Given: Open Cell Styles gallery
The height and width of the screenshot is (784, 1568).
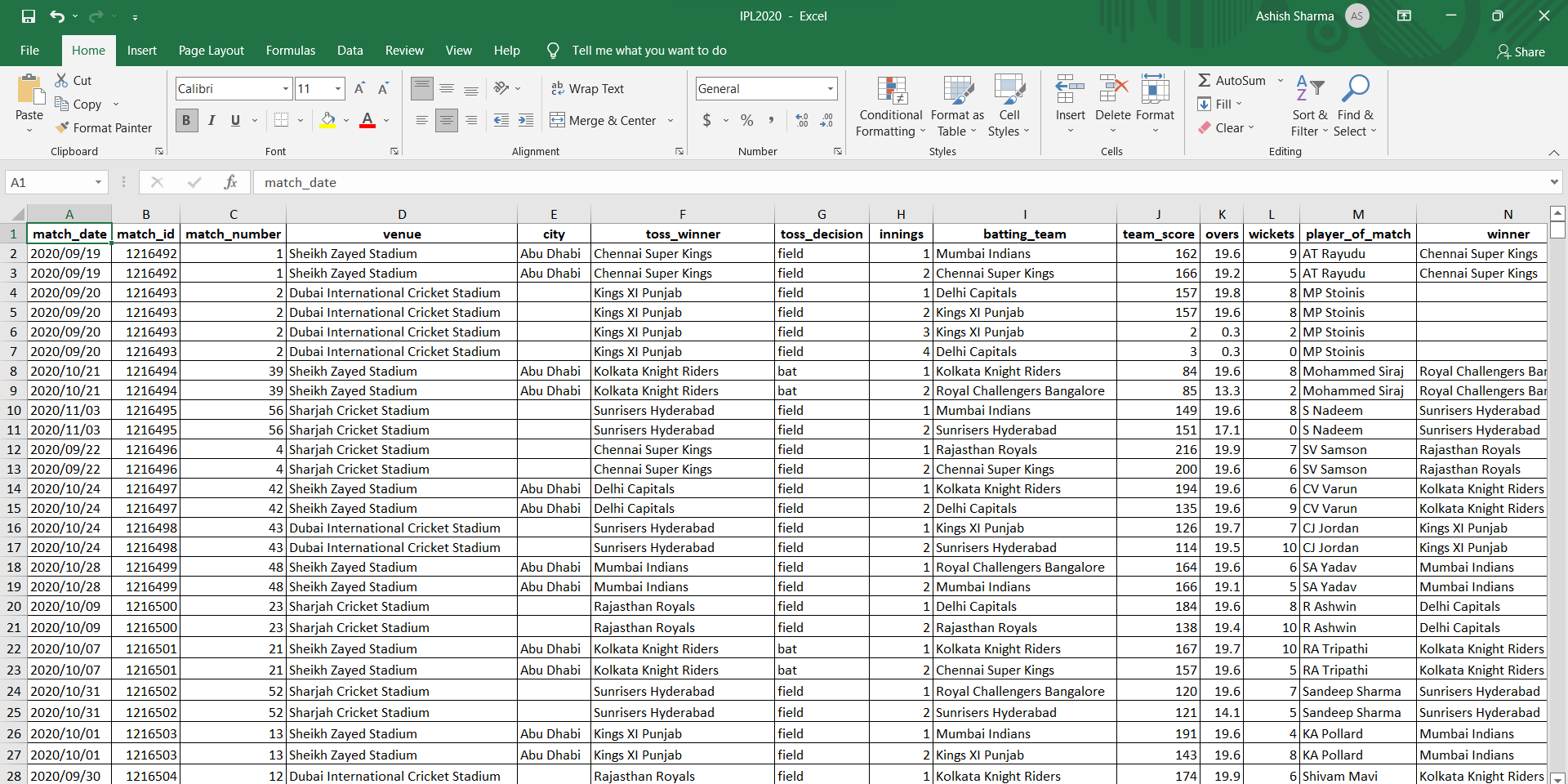Looking at the screenshot, I should 1009,106.
